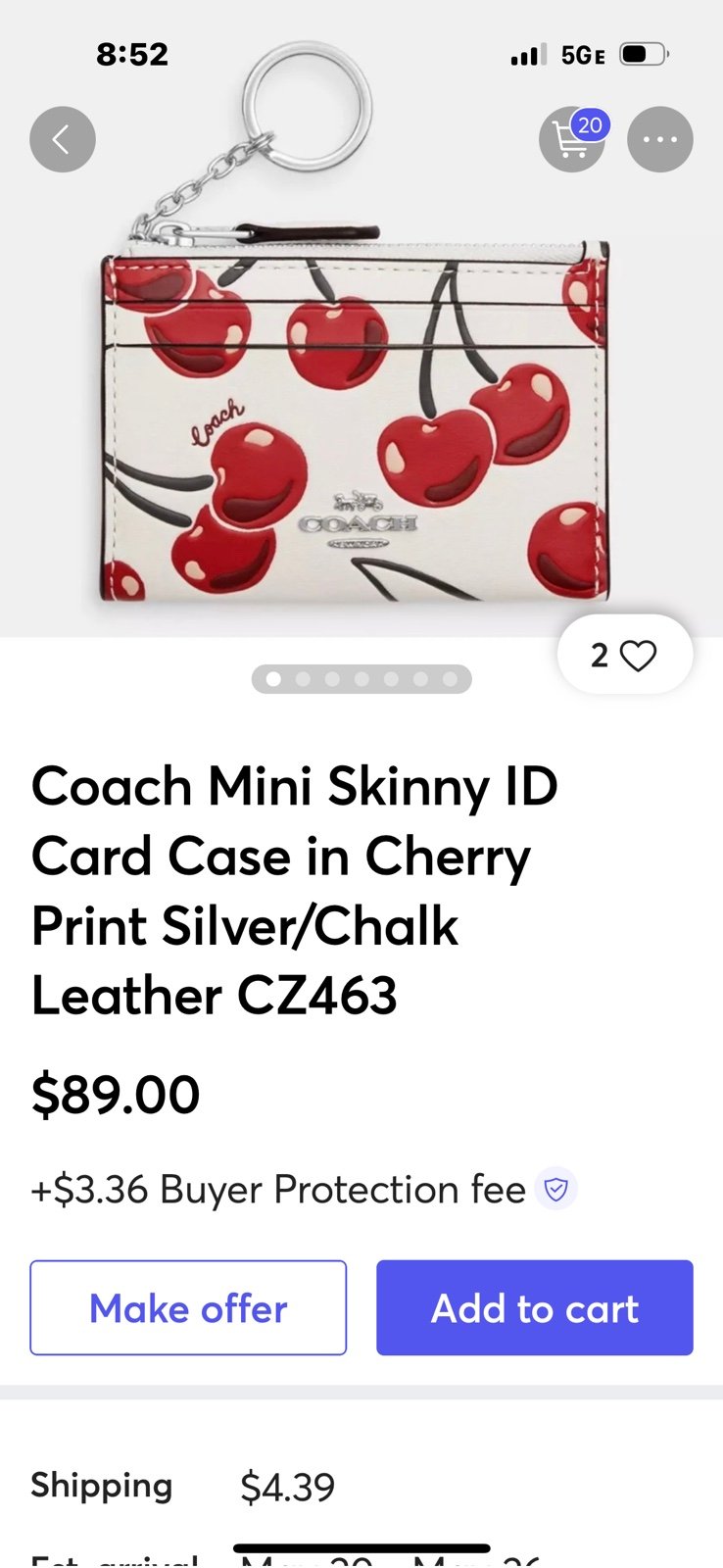Like the item with heart icon
723x1568 pixels.
coord(625,655)
